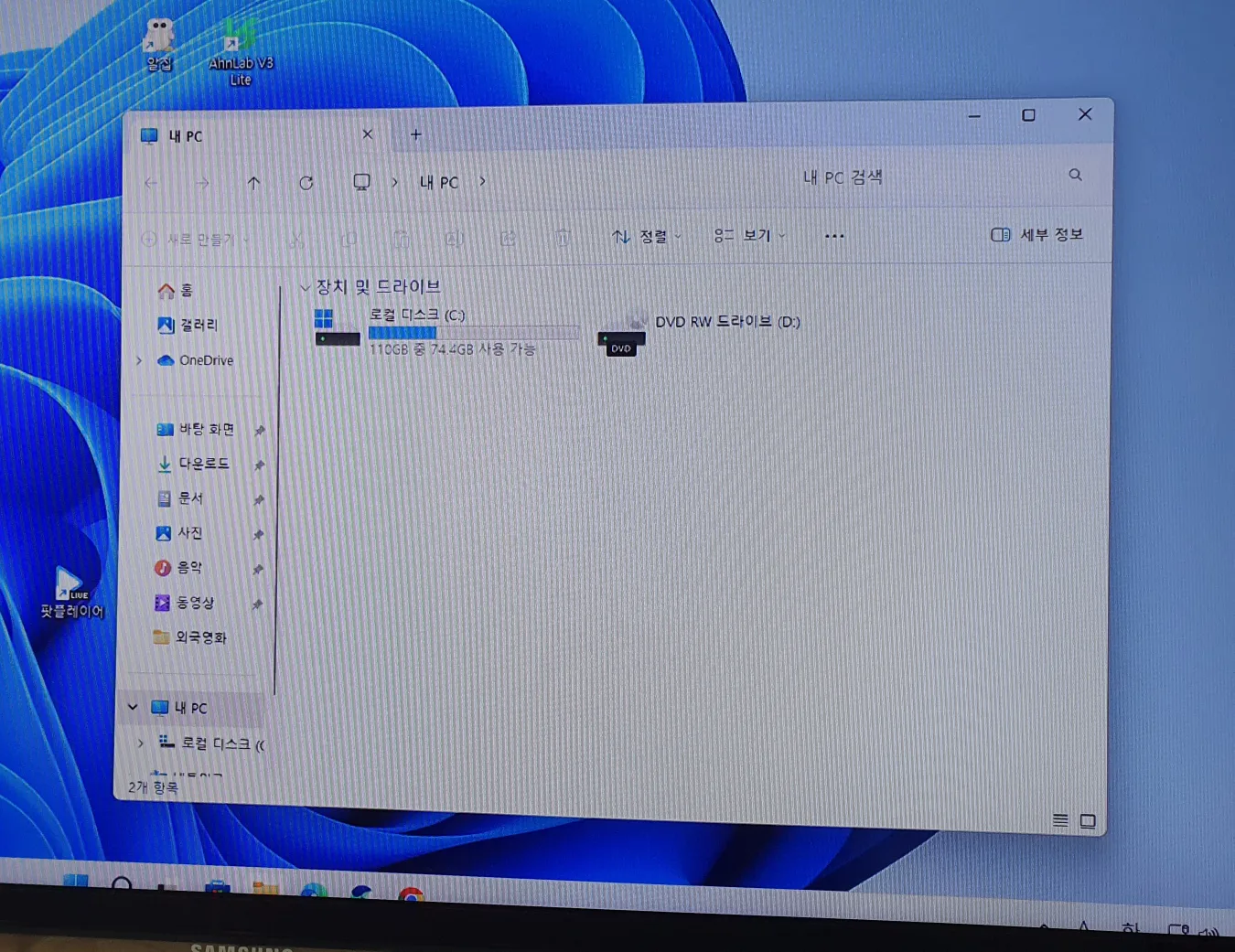
Task: Open 홈 in navigation pane
Action: [176, 291]
